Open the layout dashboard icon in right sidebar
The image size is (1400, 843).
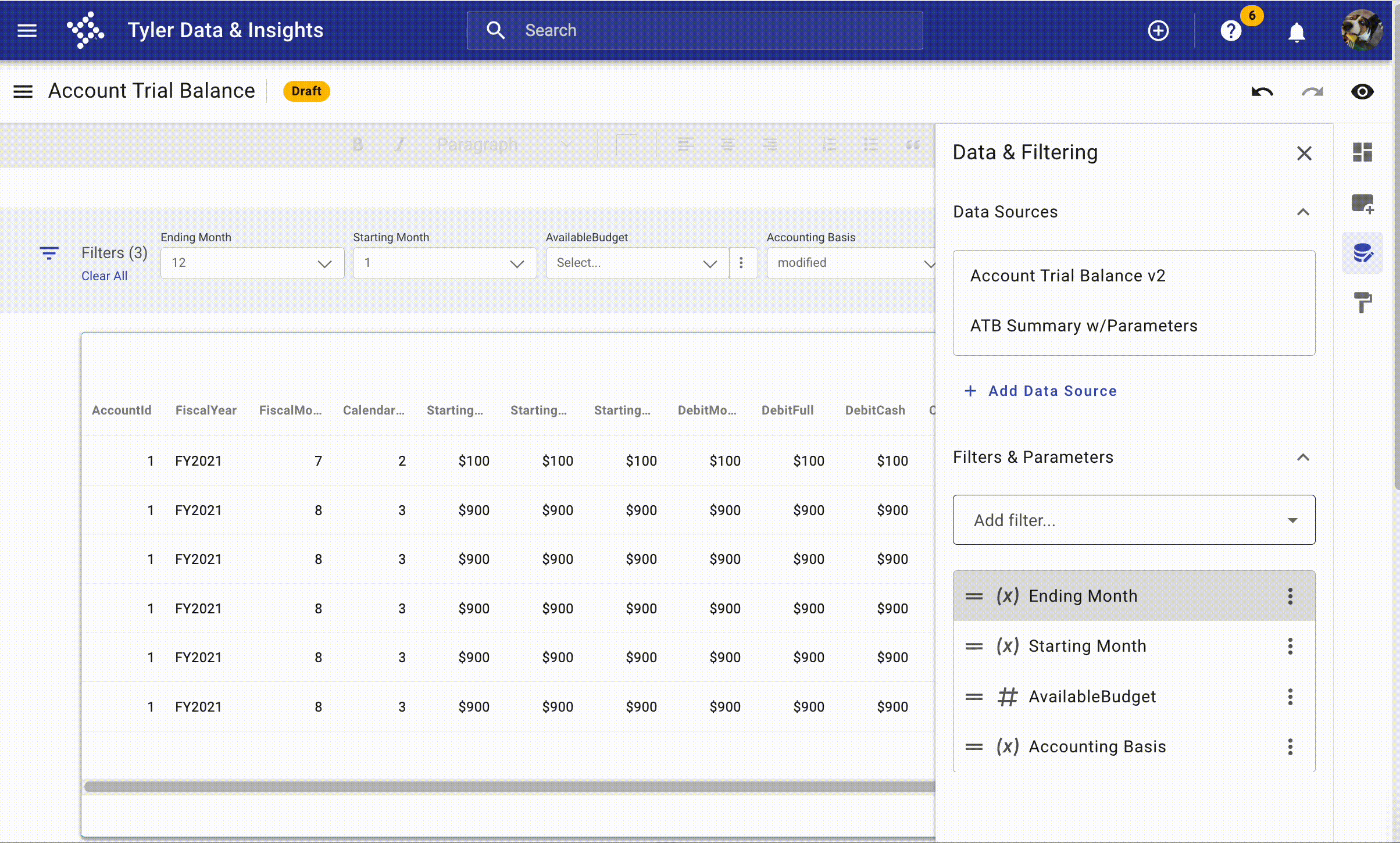tap(1362, 152)
